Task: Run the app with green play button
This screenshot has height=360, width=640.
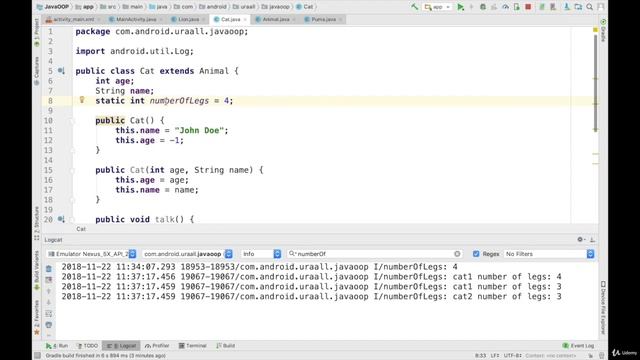Action: click(460, 7)
